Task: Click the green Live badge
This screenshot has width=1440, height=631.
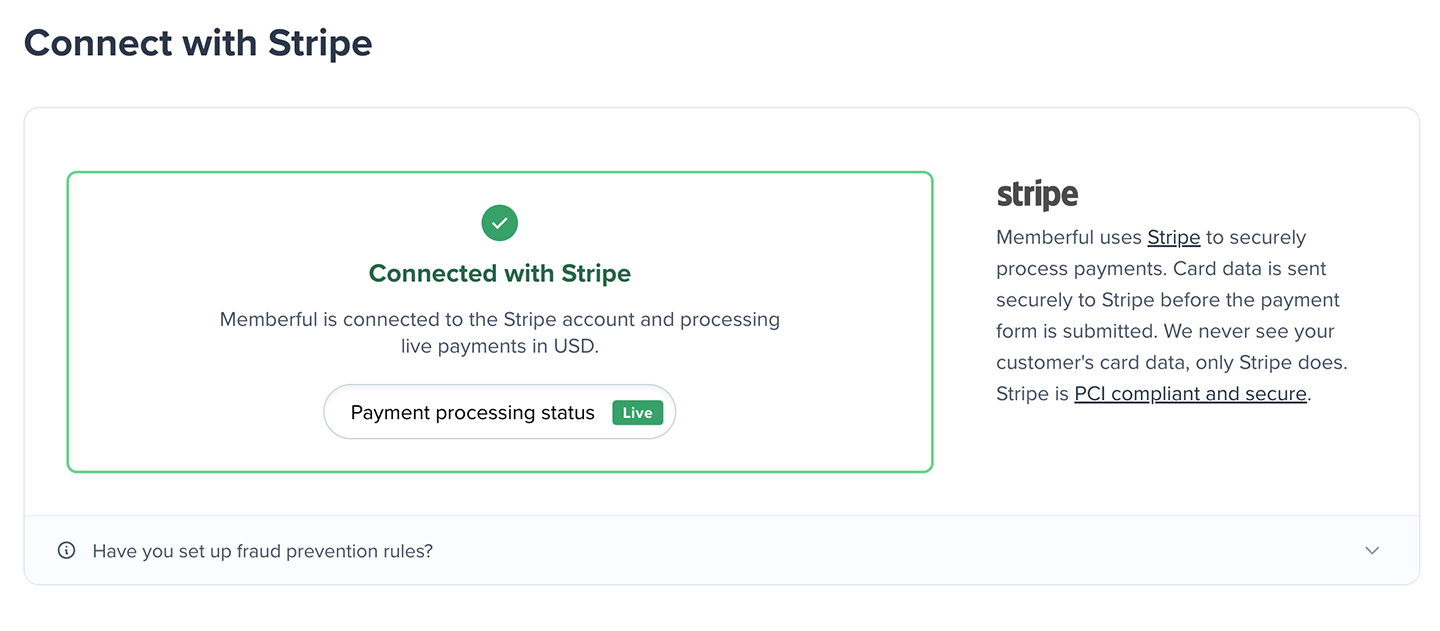Action: click(637, 412)
